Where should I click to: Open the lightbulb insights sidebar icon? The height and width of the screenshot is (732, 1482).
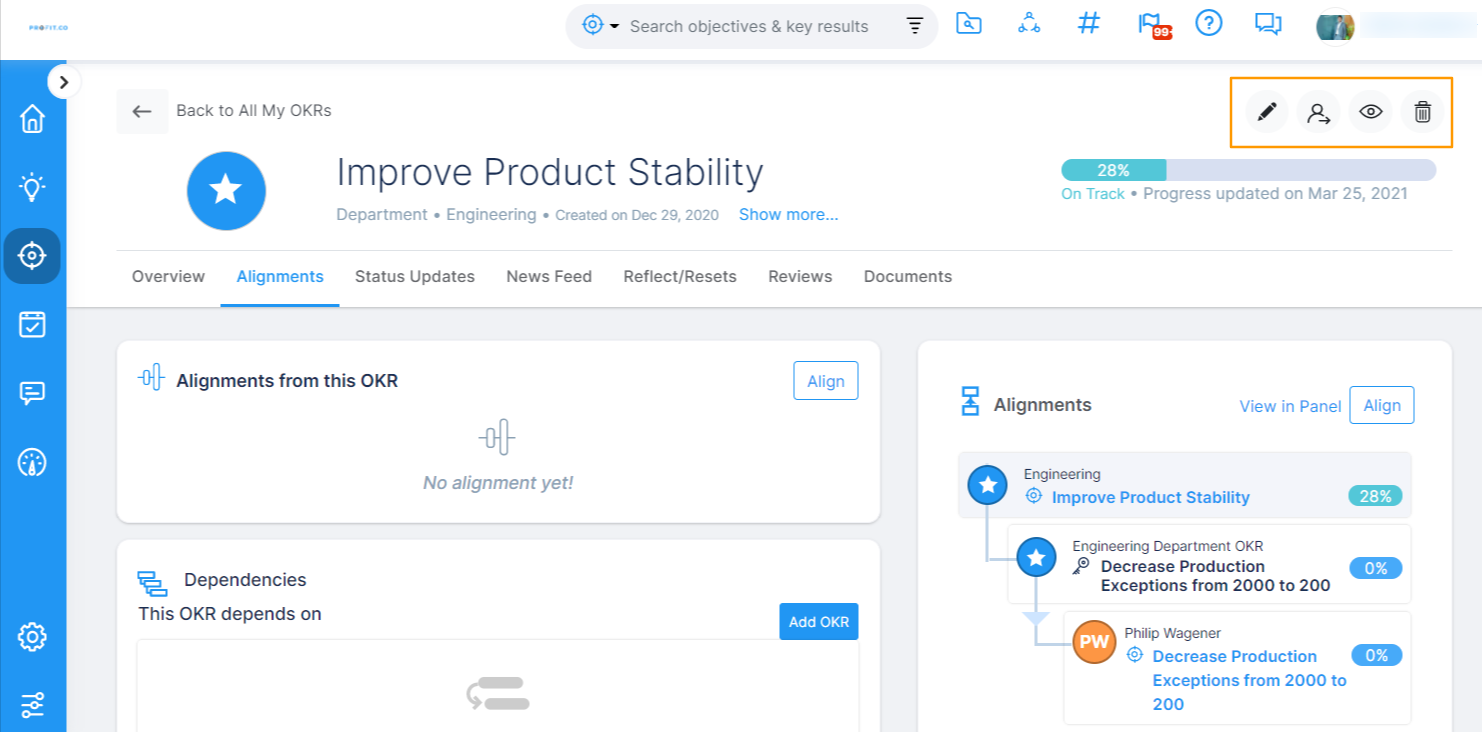(x=33, y=186)
